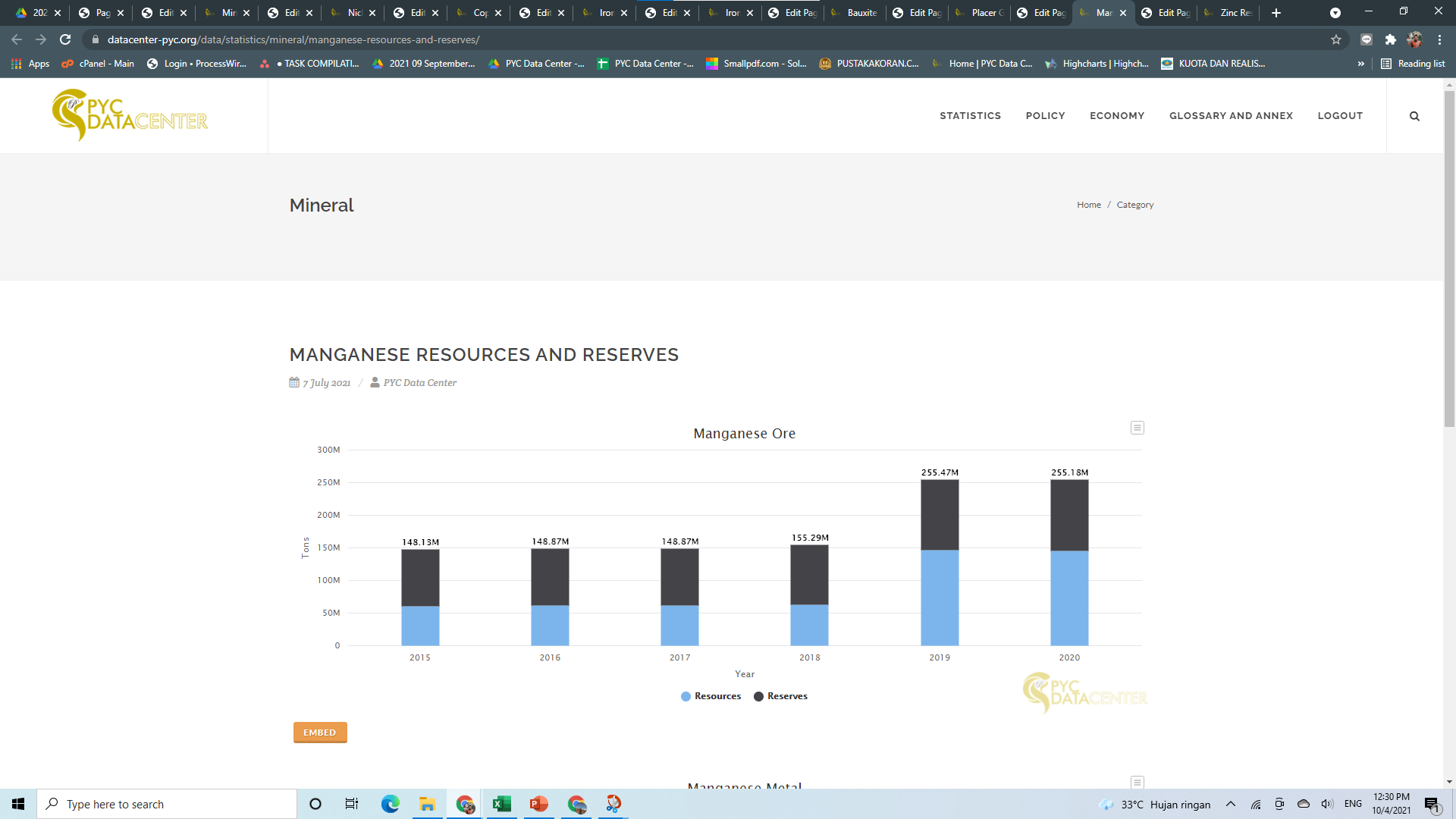Screen dimensions: 1456x819
Task: Click the ENG language indicator
Action: 1353,804
